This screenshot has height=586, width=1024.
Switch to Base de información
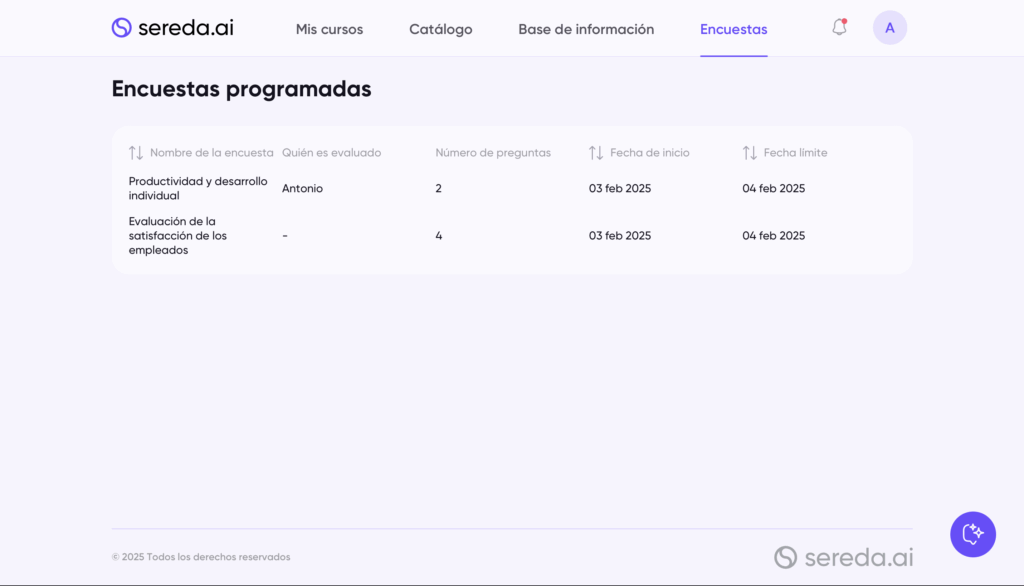(586, 29)
